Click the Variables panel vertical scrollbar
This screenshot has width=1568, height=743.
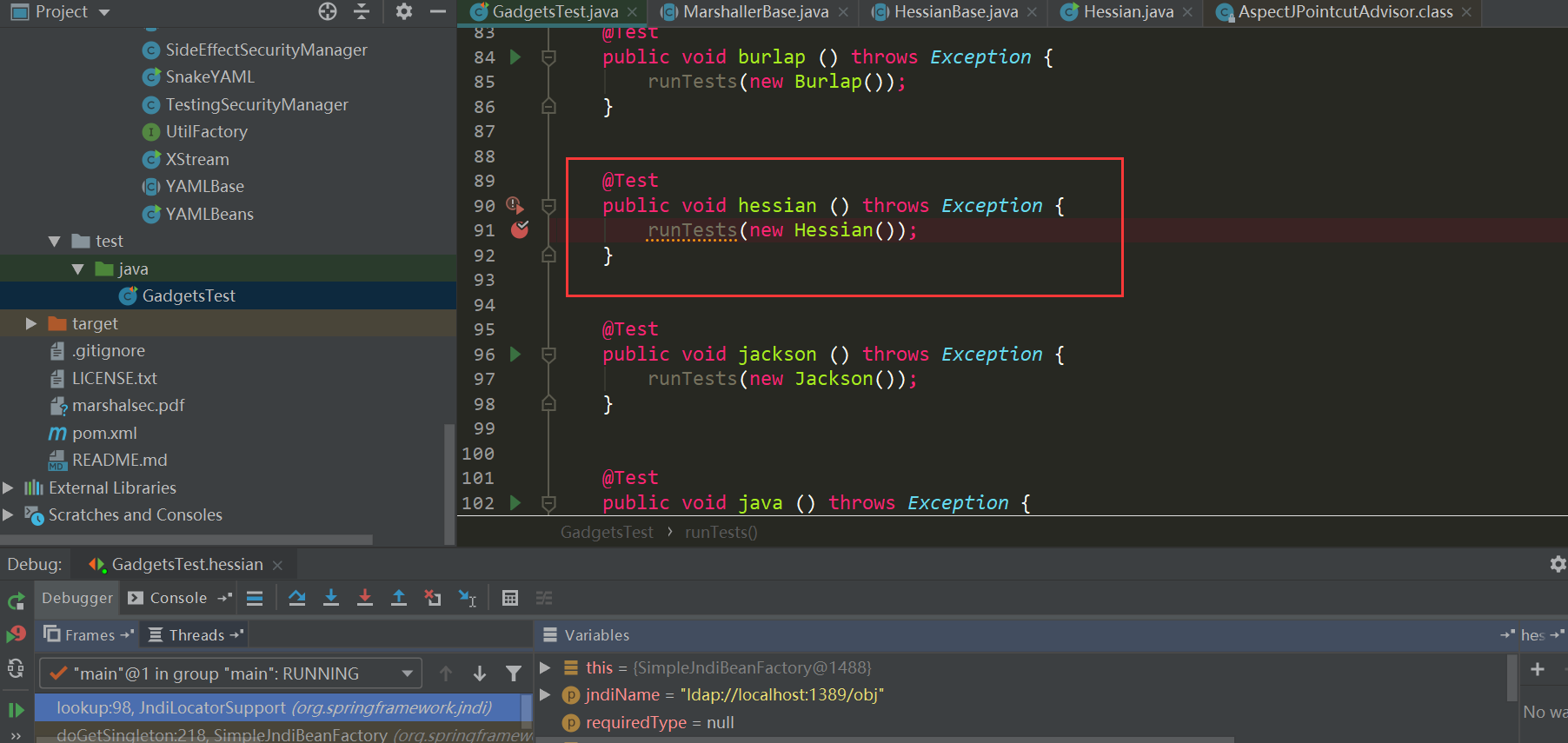click(x=1512, y=678)
